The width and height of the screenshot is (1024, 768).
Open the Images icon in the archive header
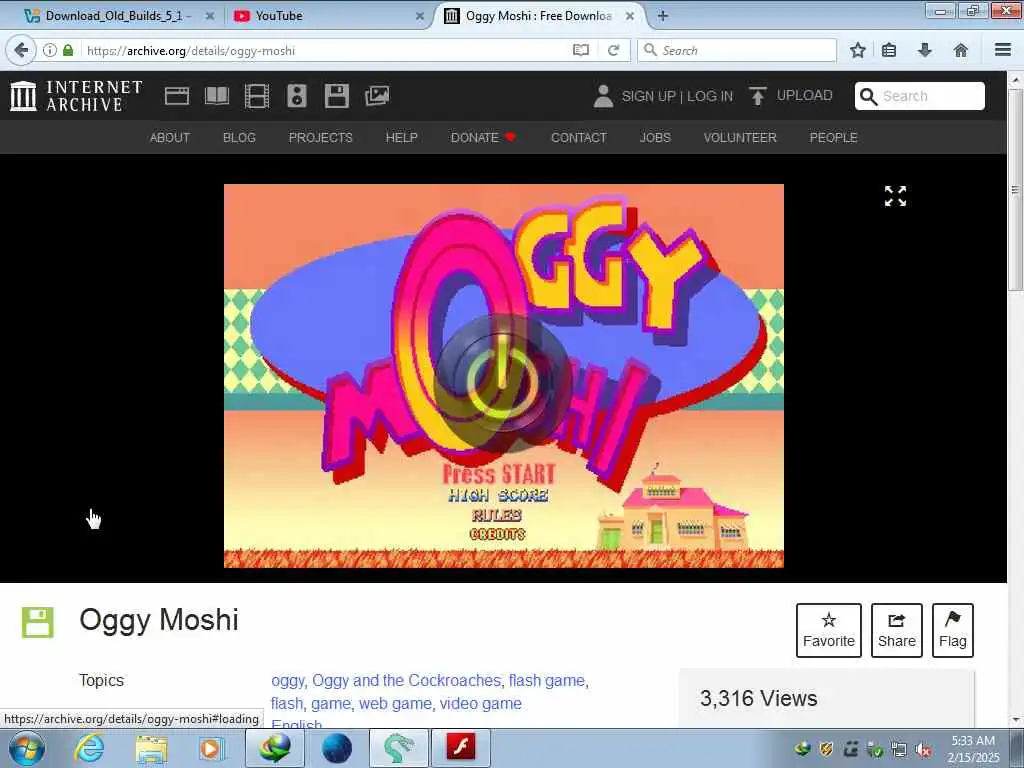377,96
